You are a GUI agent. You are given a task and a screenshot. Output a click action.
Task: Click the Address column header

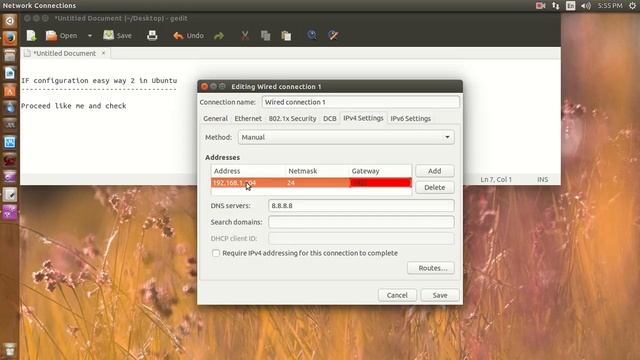click(248, 171)
